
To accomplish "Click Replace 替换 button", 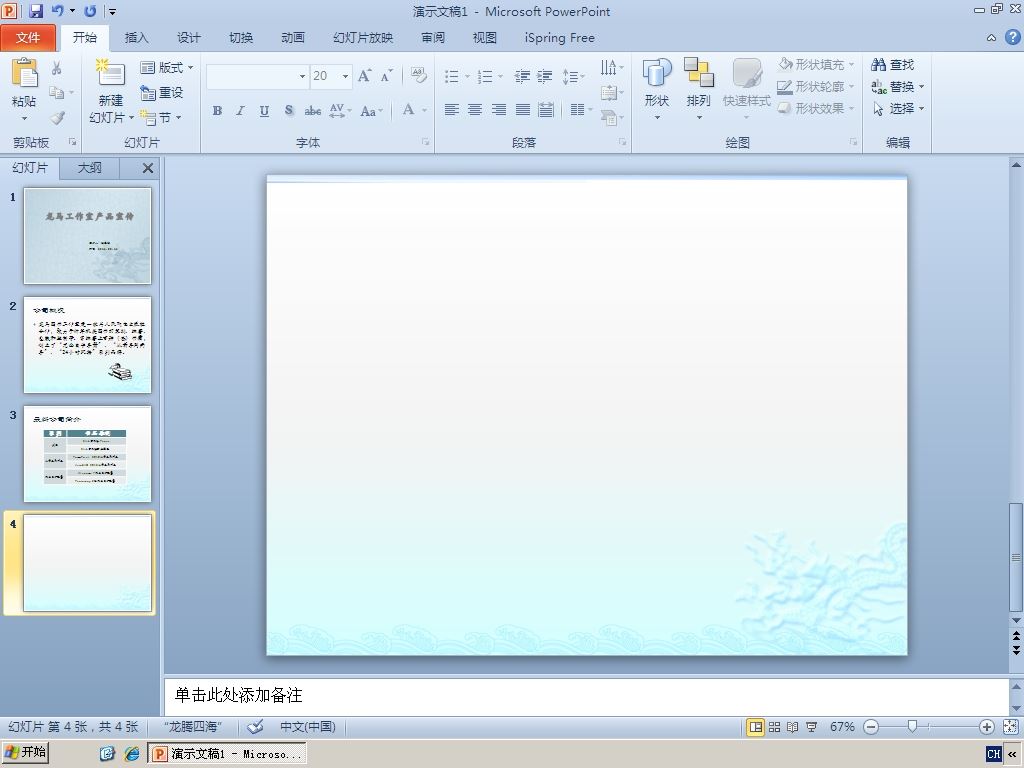I will pyautogui.click(x=898, y=87).
